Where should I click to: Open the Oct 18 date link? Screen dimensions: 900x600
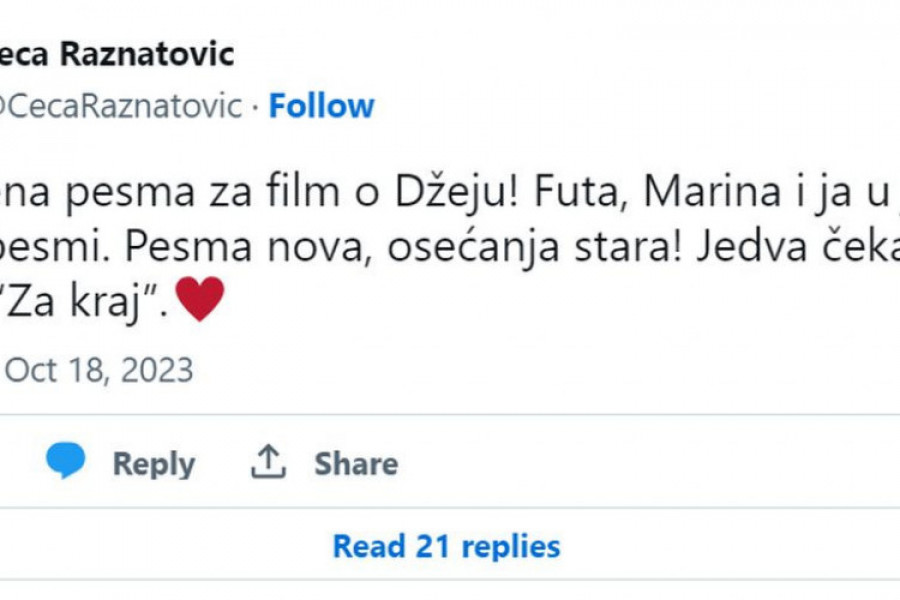pyautogui.click(x=60, y=370)
